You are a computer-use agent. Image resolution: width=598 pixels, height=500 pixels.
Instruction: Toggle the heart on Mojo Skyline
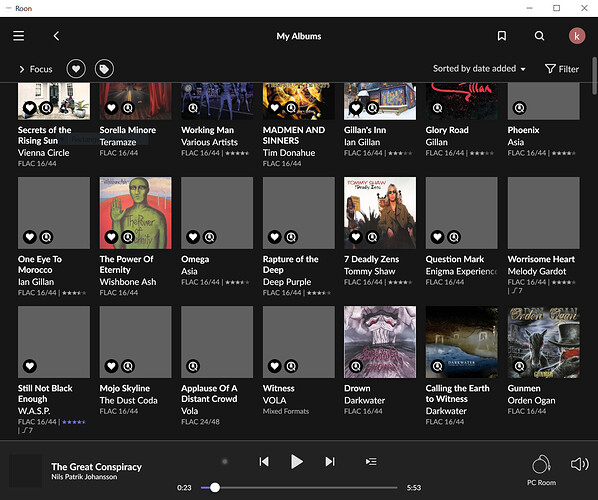point(111,366)
